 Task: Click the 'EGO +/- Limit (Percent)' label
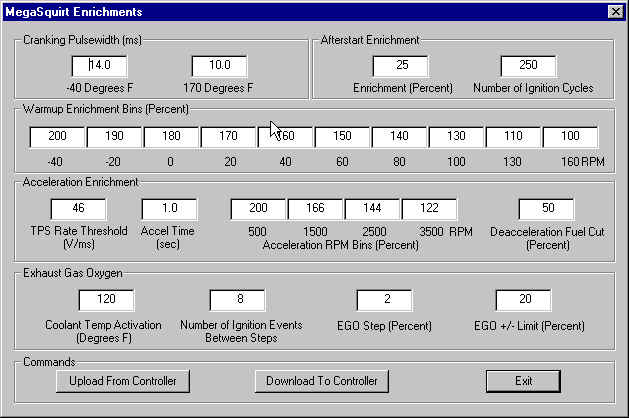tap(529, 326)
